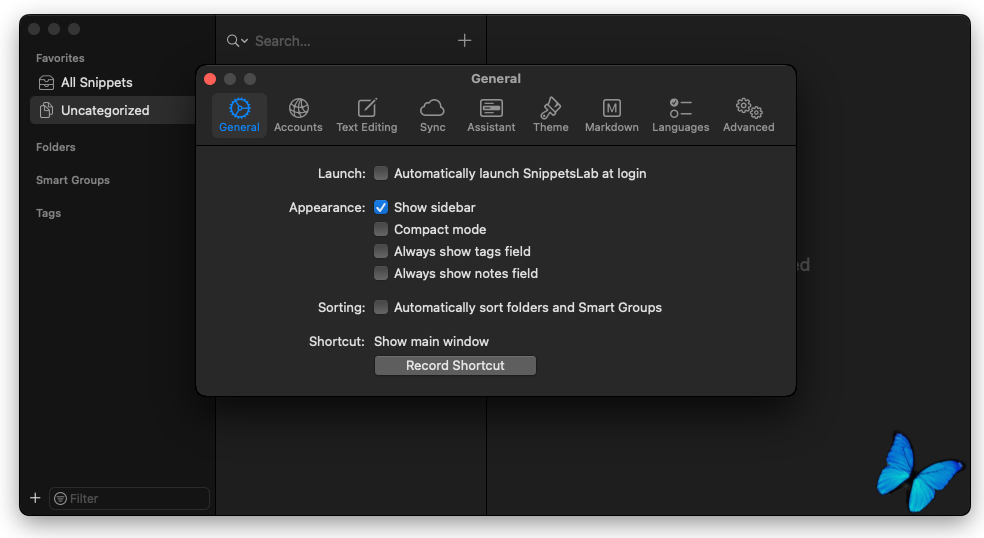Click the Tags section header

(x=48, y=213)
